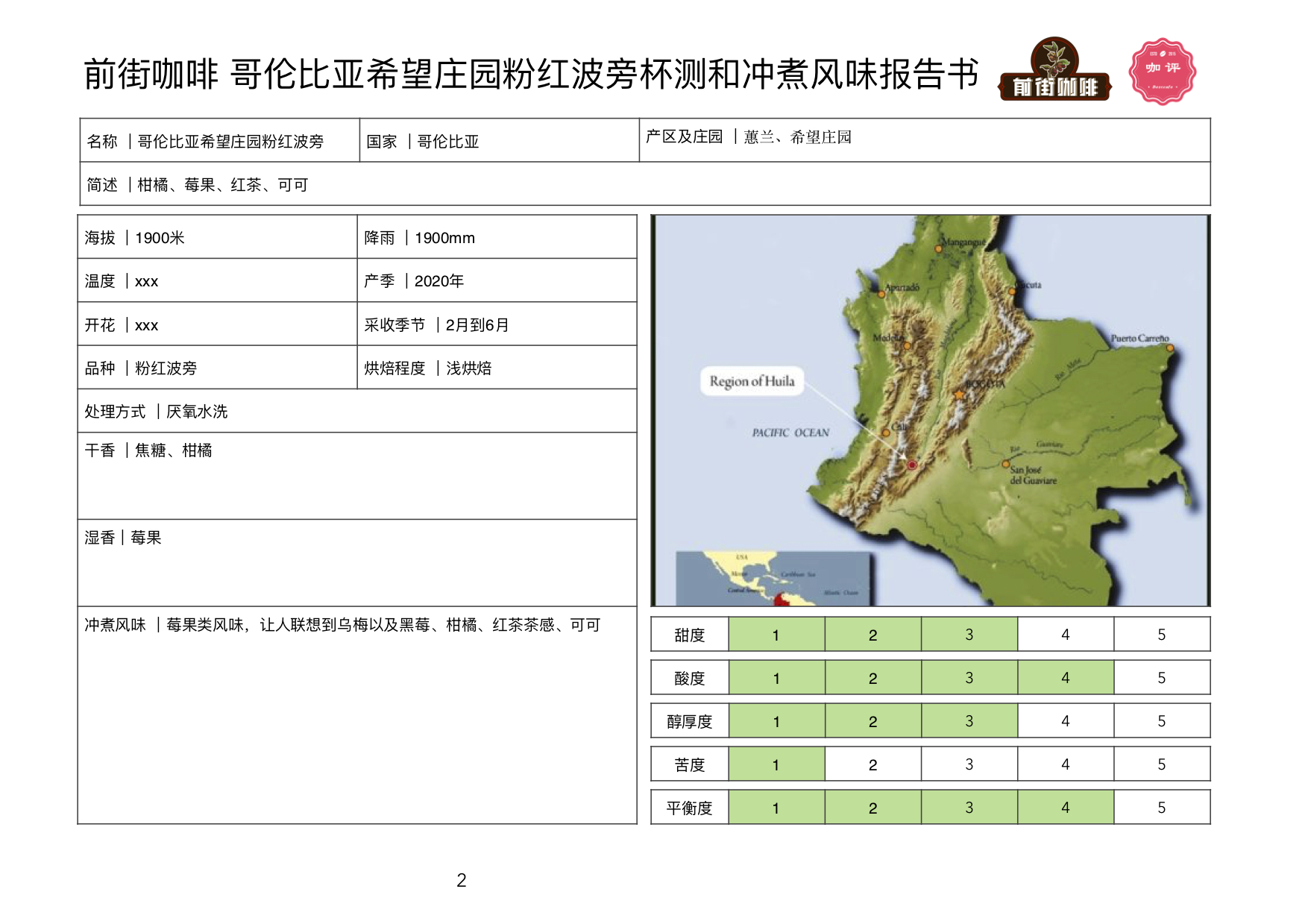
Task: Click the 前街咖啡 brown logo badge
Action: [1054, 70]
